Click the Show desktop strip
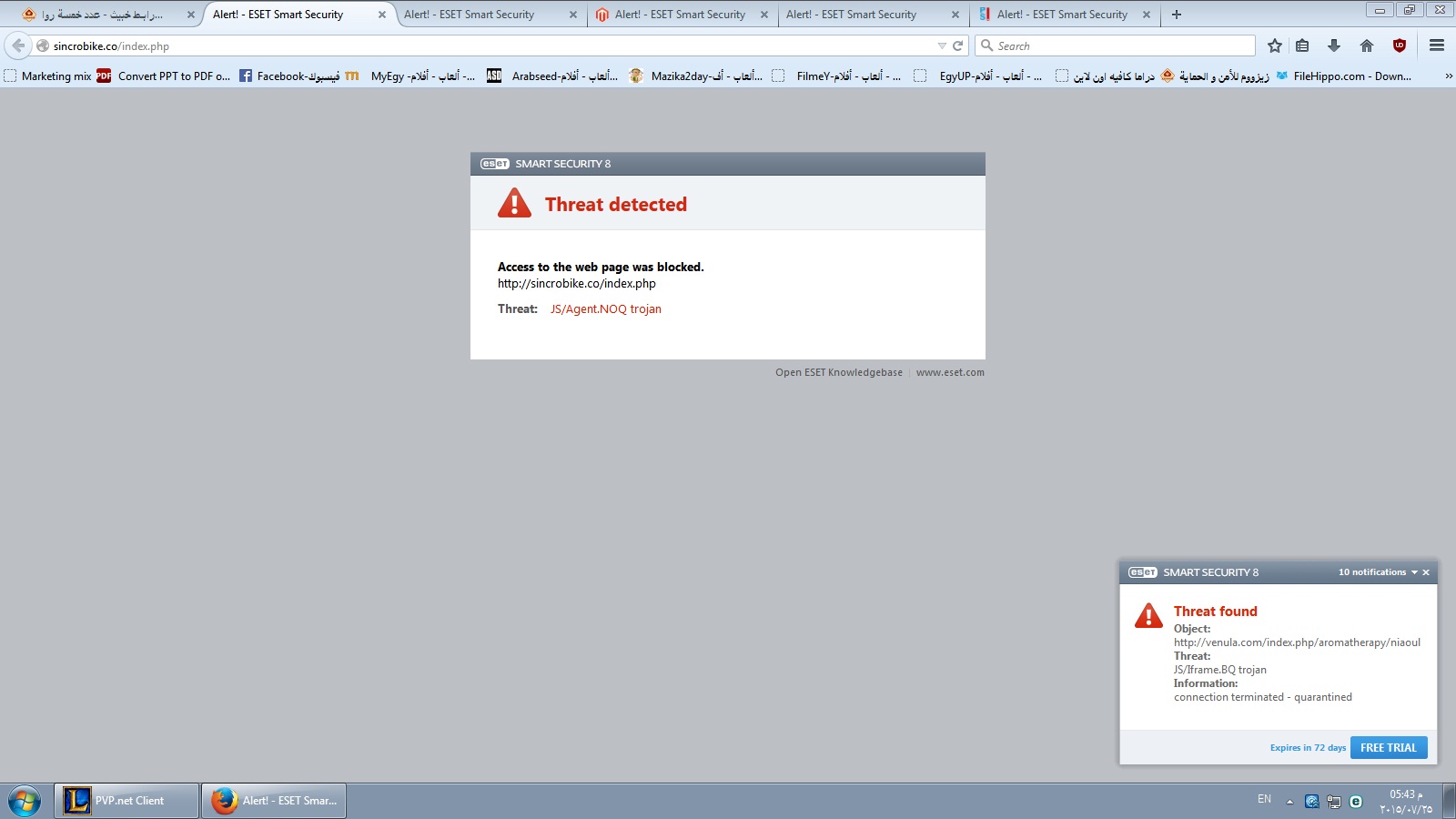1456x819 pixels. pyautogui.click(x=1449, y=801)
